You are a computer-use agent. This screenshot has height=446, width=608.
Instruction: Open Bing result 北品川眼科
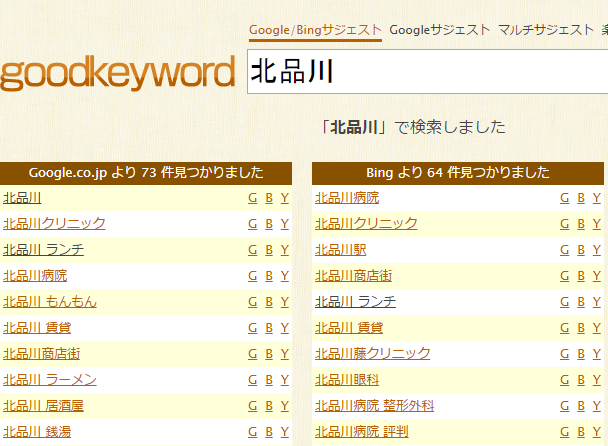pyautogui.click(x=347, y=380)
